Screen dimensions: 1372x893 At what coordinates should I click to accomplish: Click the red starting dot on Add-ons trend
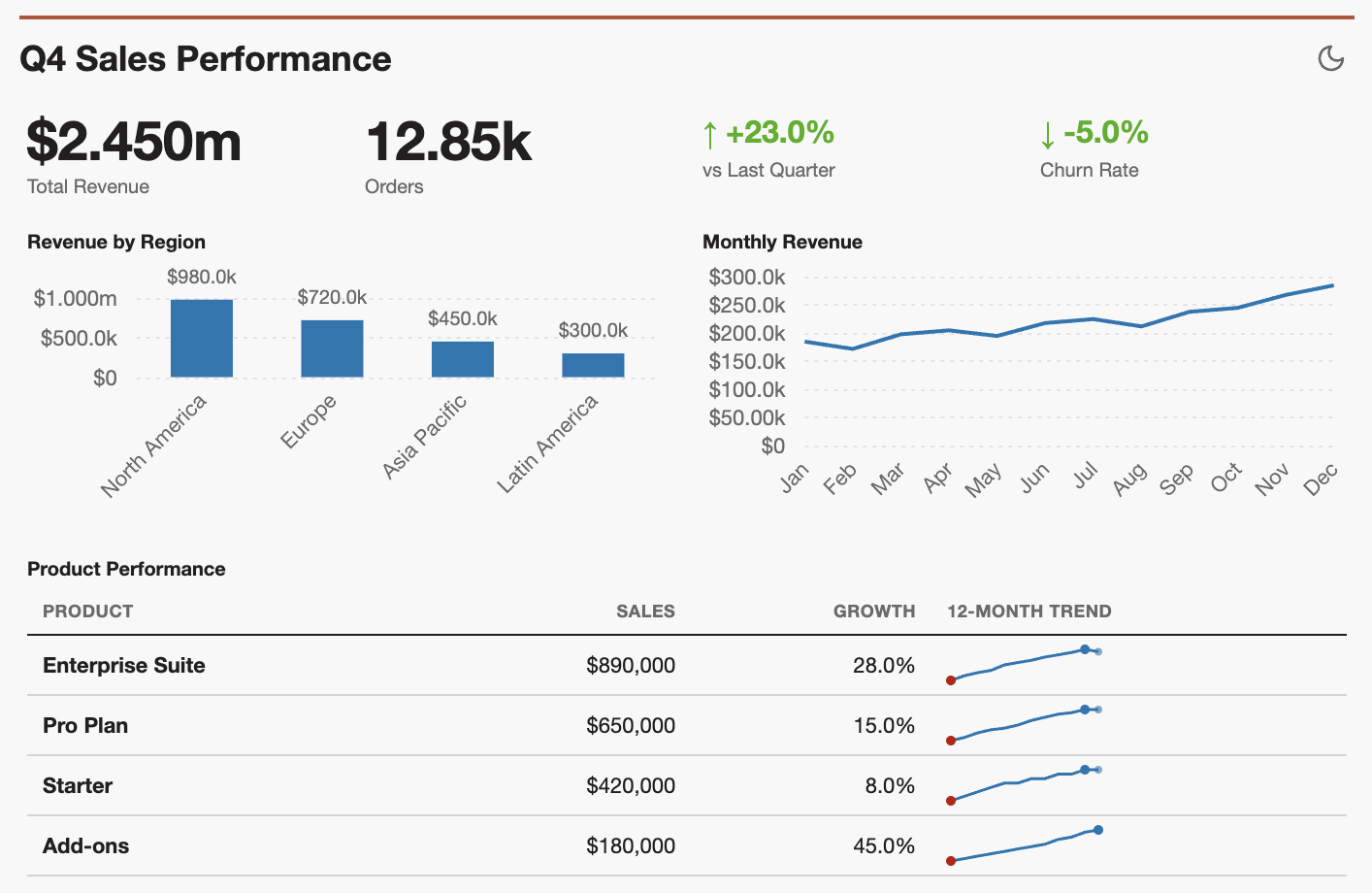952,859
